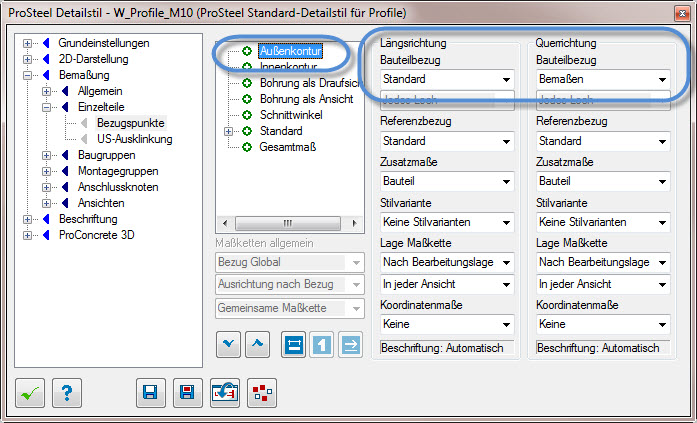The width and height of the screenshot is (697, 423).
Task: Expand Ansichten tree node
Action: (x=47, y=204)
